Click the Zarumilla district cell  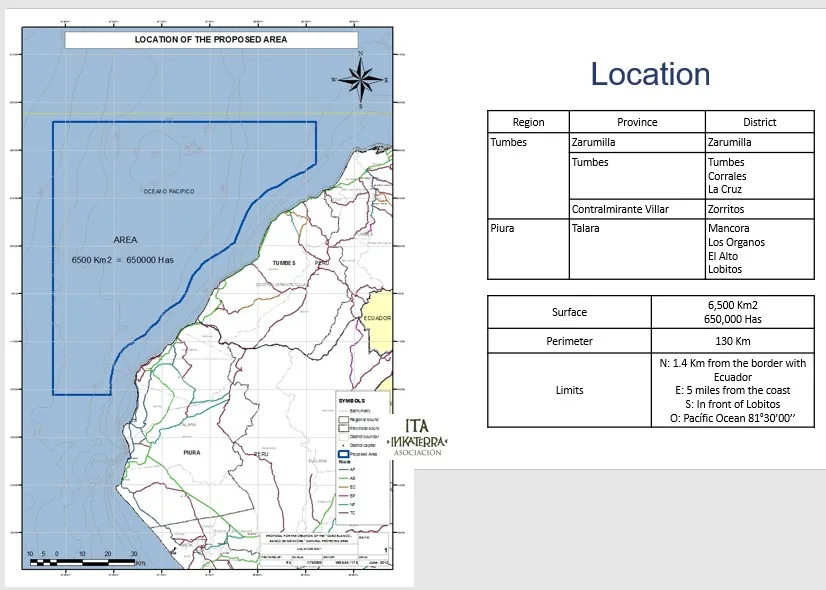pyautogui.click(x=760, y=142)
